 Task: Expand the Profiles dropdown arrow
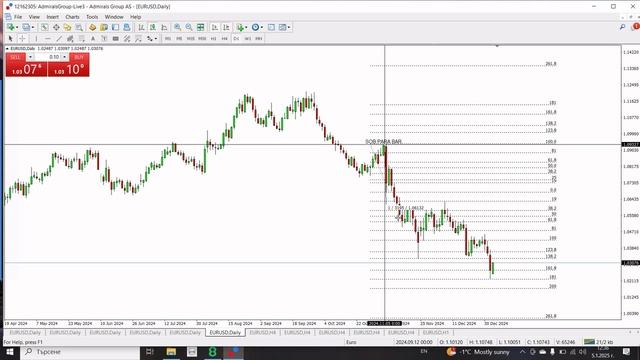(33, 27)
